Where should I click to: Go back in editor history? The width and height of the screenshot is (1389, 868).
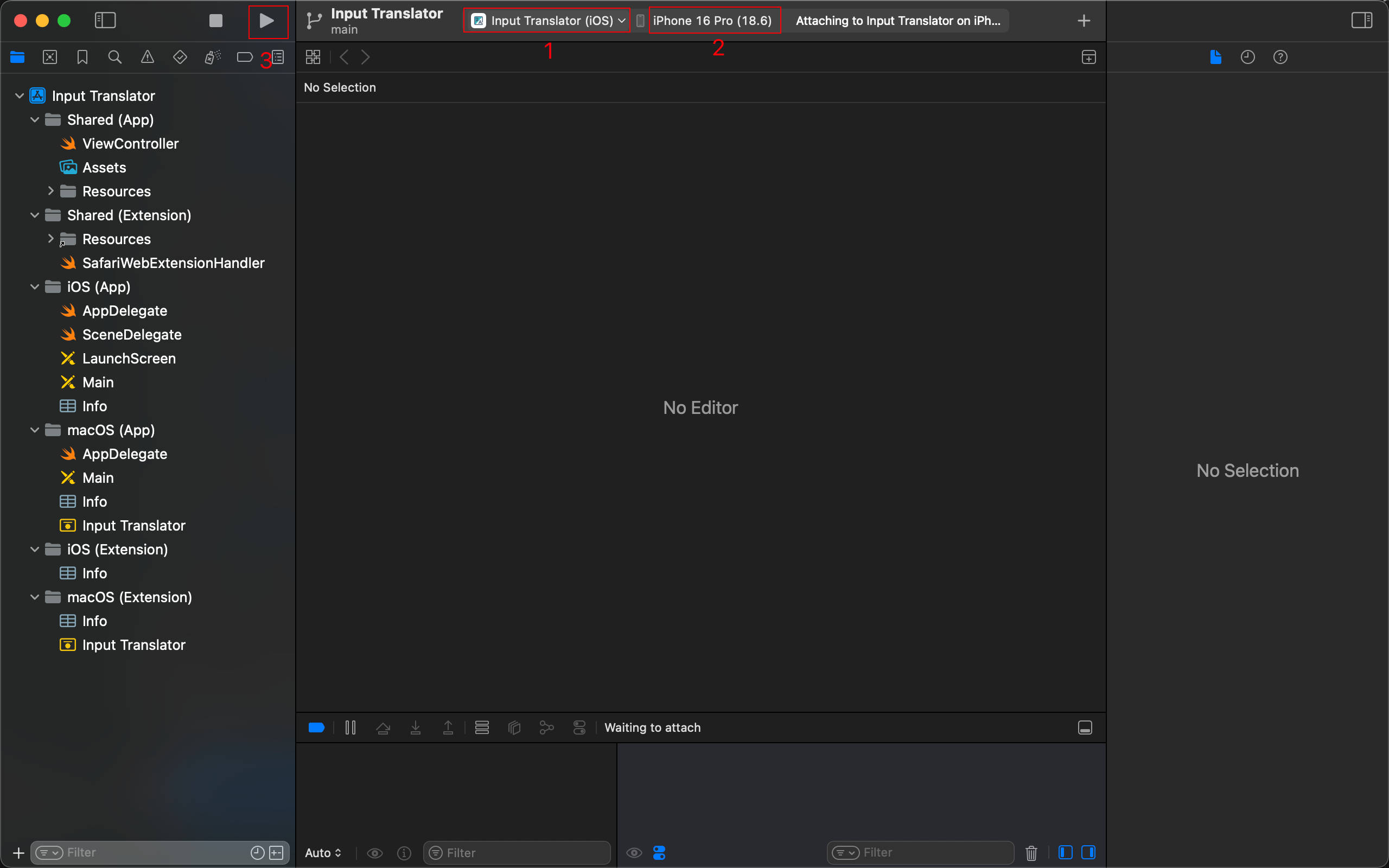(345, 57)
